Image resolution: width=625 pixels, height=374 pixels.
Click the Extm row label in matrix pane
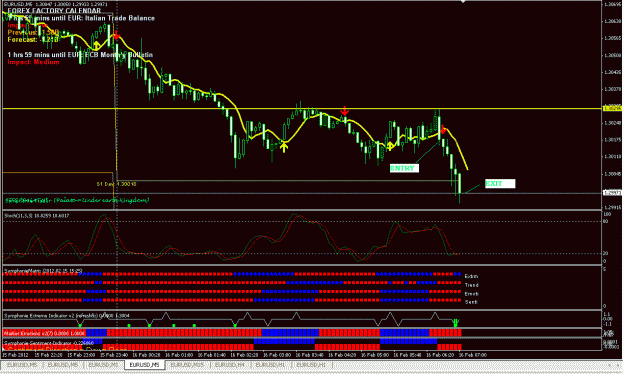click(471, 276)
